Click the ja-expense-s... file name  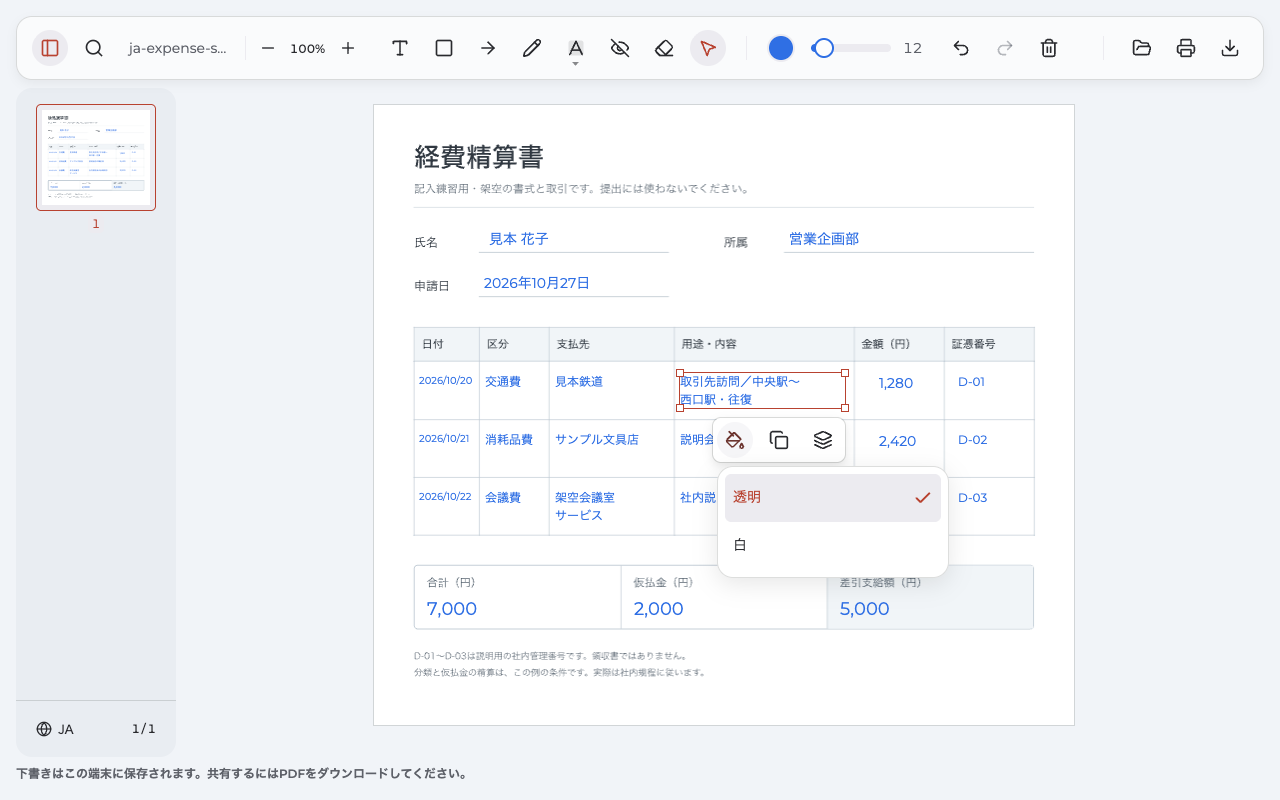pyautogui.click(x=178, y=48)
